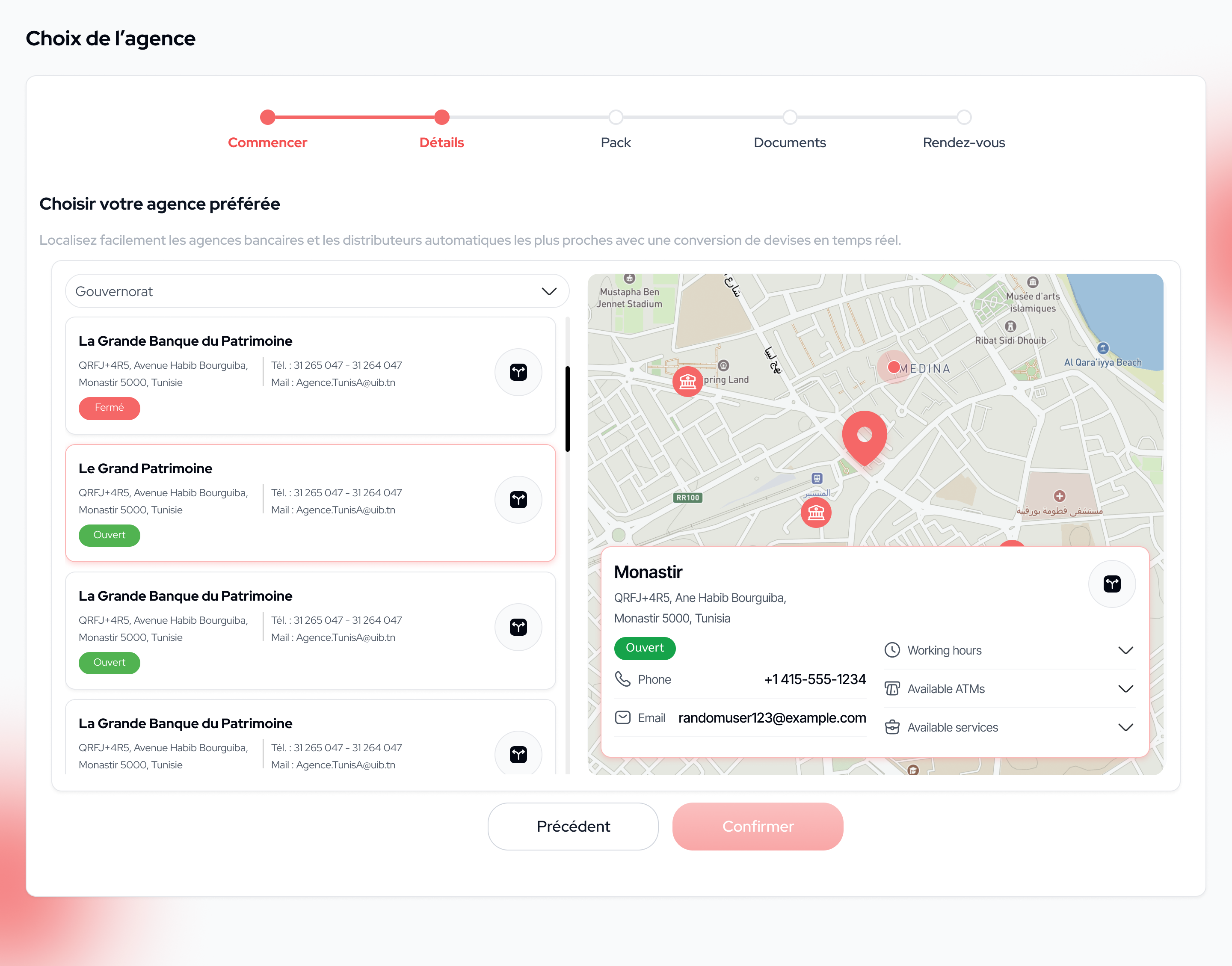Expand Available ATMs section
This screenshot has height=966, width=1232.
tap(1010, 689)
